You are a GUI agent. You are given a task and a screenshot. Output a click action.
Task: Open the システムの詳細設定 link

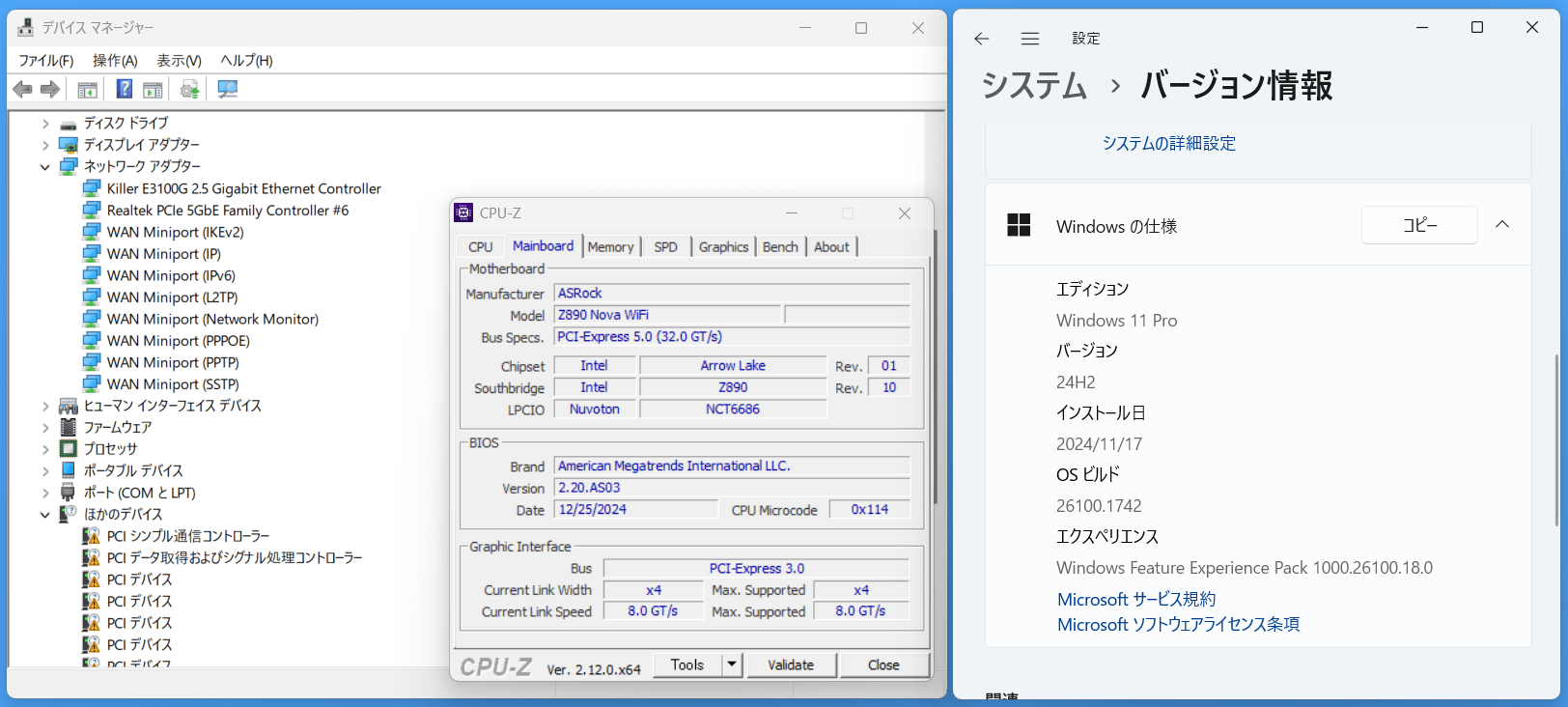point(1169,143)
